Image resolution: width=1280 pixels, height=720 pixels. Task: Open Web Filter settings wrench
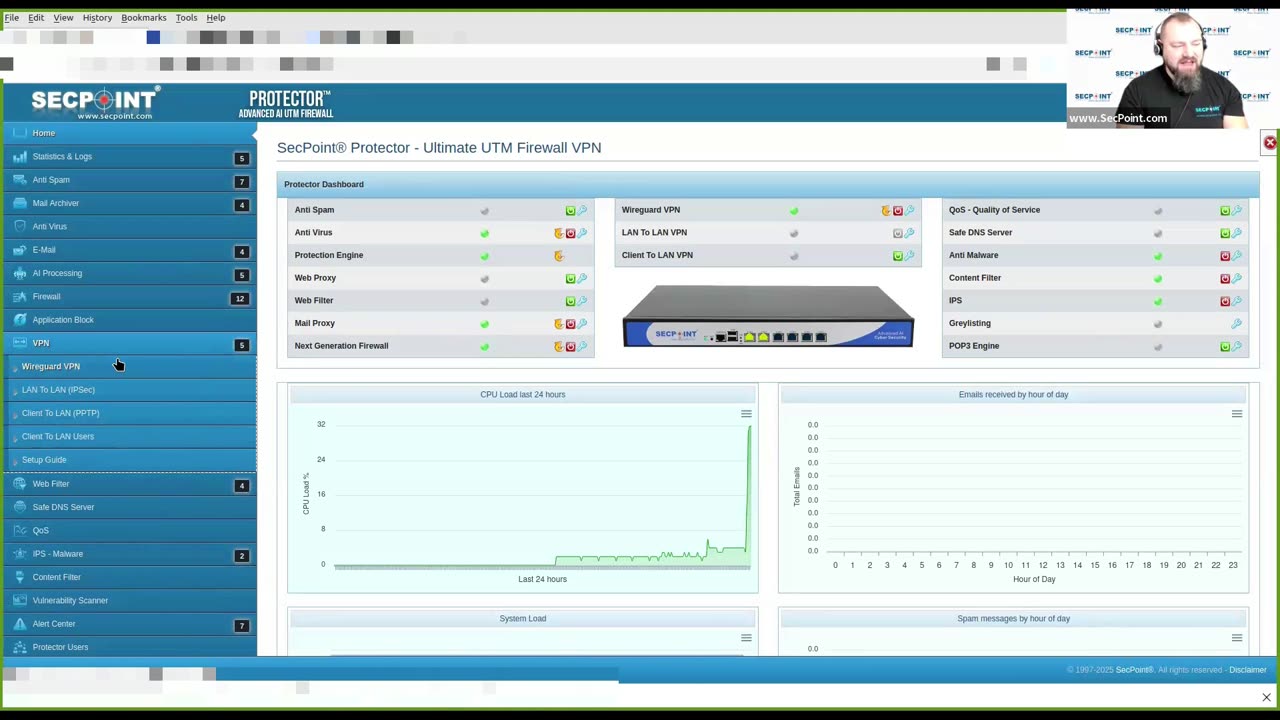[582, 301]
